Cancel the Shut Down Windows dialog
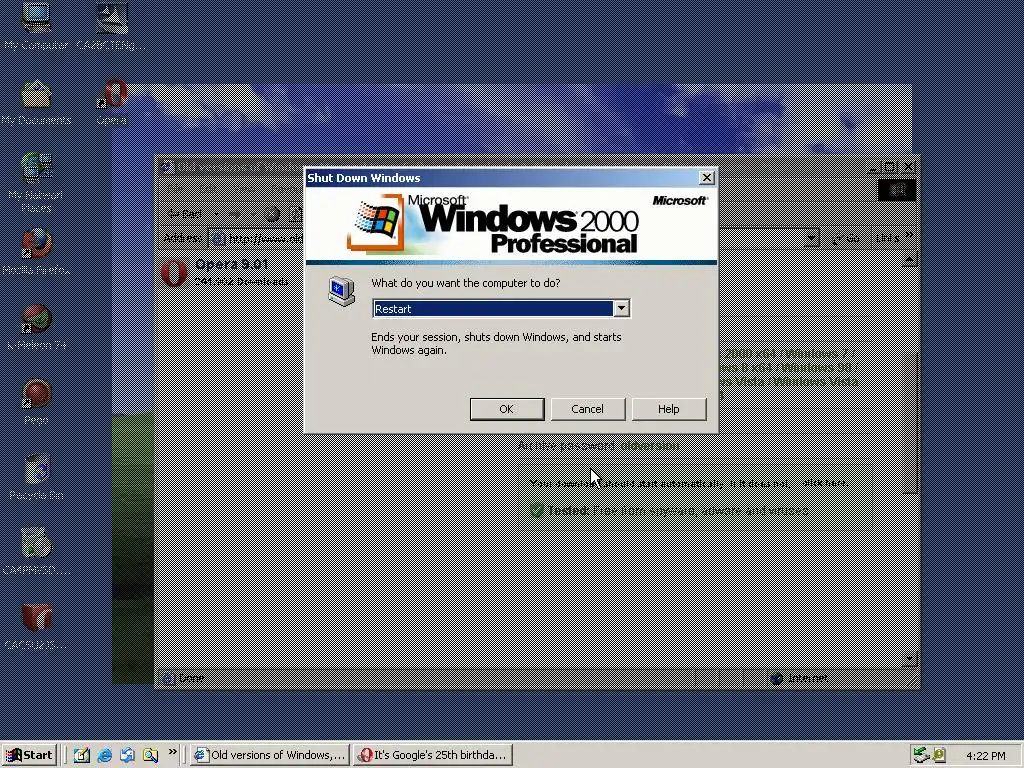The image size is (1024, 768). coord(588,409)
